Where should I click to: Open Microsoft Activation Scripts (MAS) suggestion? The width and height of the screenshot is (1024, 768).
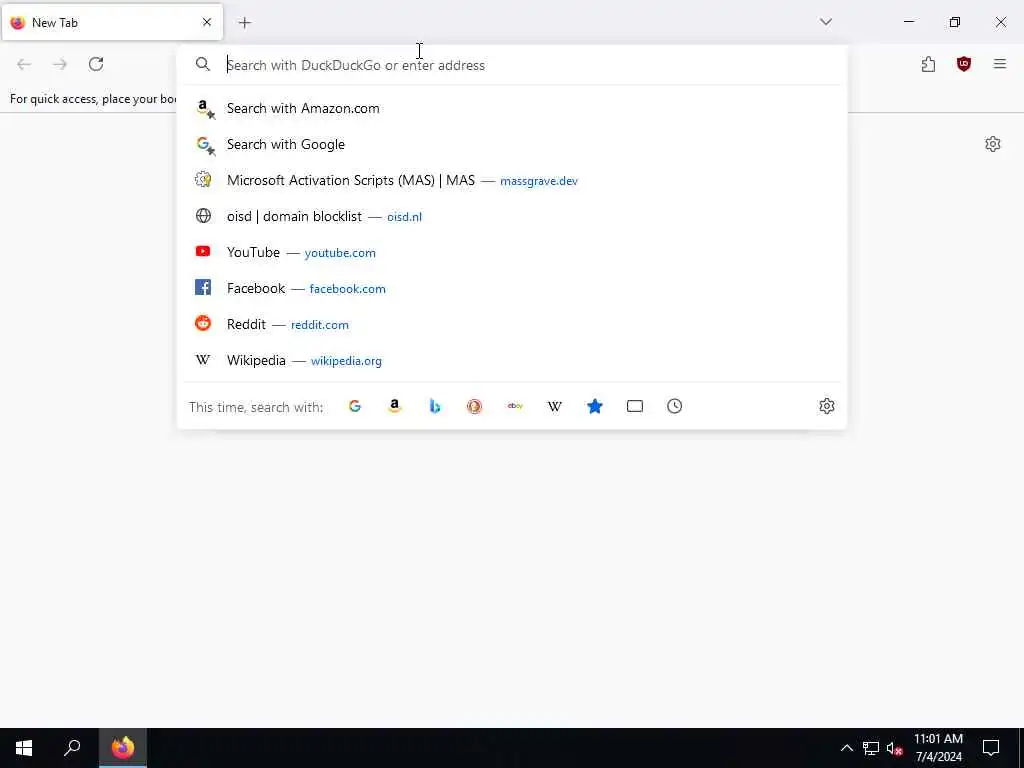tap(512, 180)
